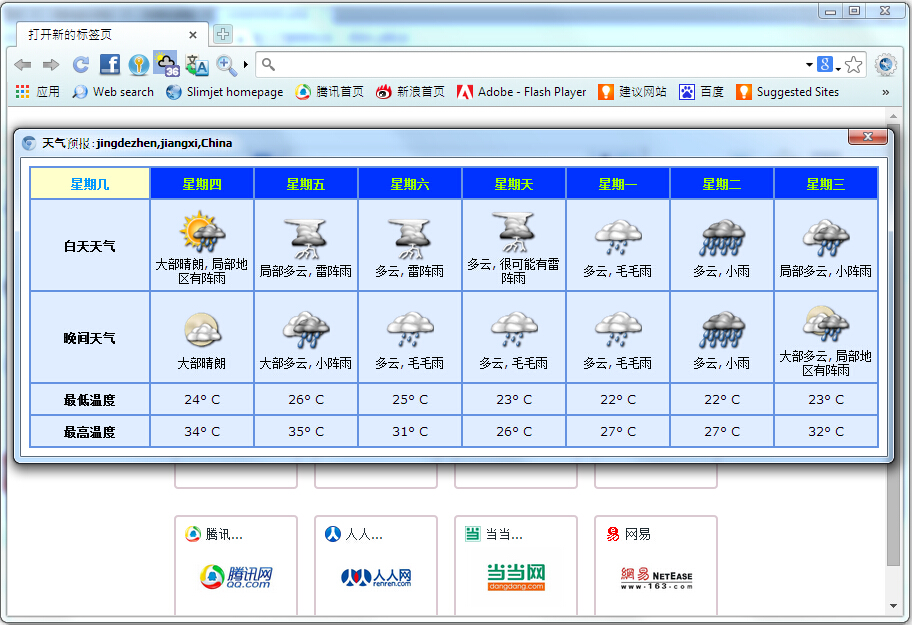Open the Facebook toolbar icon
The image size is (912, 625).
(x=110, y=64)
